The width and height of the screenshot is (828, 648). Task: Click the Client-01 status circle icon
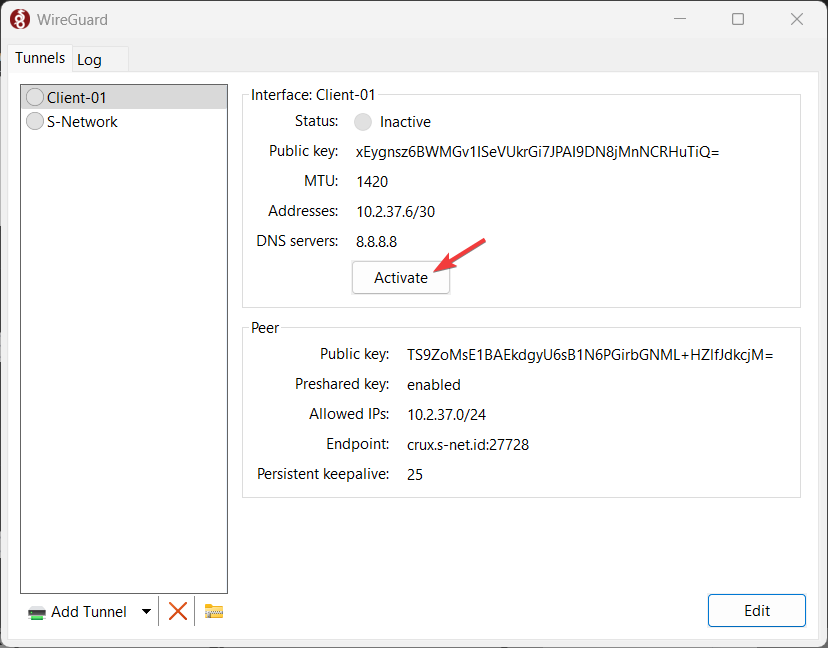click(x=35, y=97)
